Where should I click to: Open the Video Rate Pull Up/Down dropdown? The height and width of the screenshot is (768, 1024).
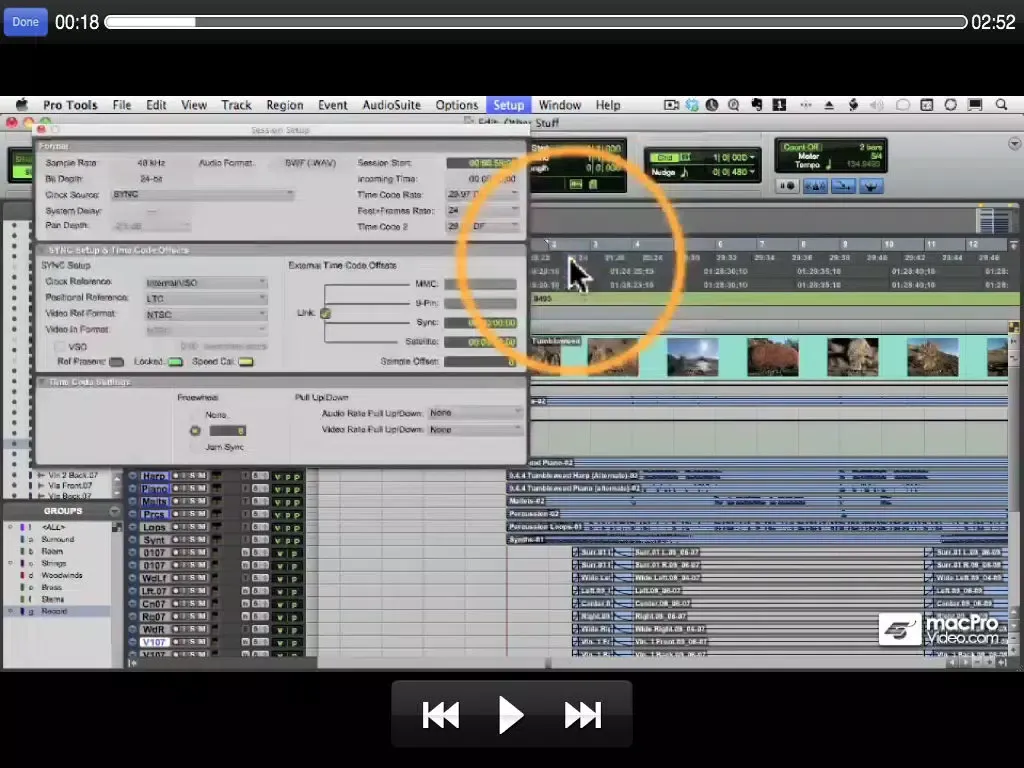coord(475,429)
